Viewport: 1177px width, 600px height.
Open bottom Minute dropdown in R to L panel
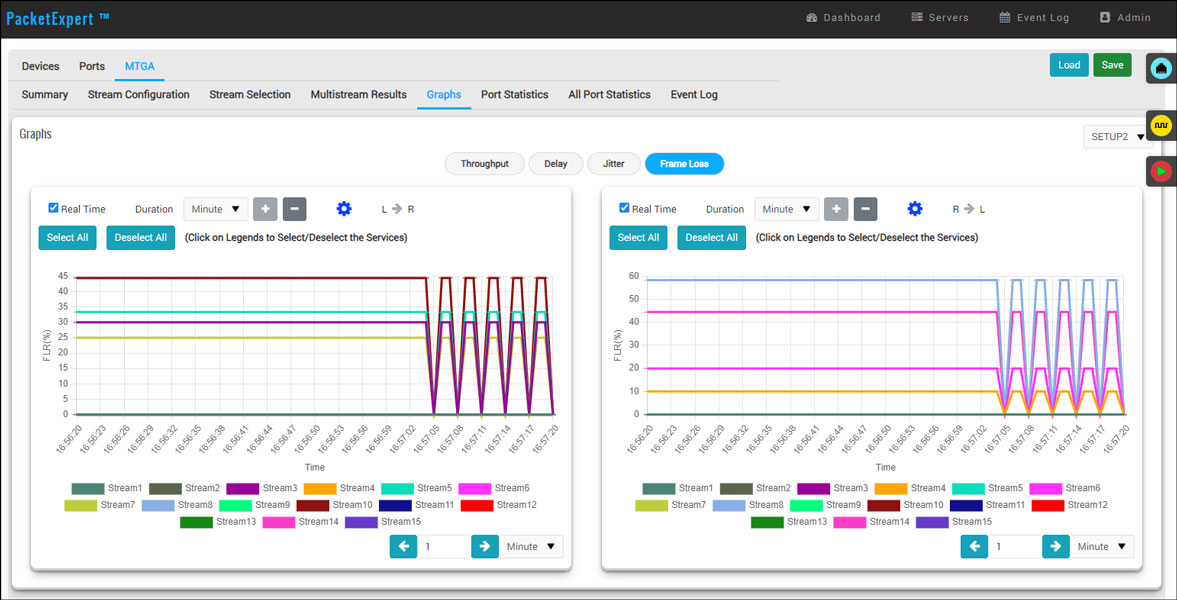click(x=1103, y=547)
